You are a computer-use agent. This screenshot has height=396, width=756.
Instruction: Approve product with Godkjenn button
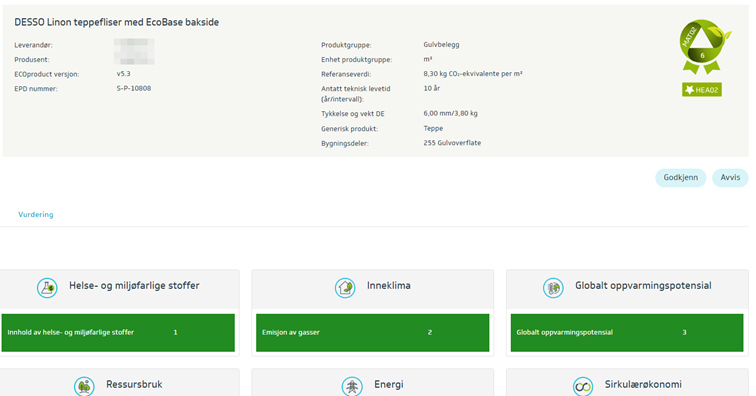[x=680, y=178]
